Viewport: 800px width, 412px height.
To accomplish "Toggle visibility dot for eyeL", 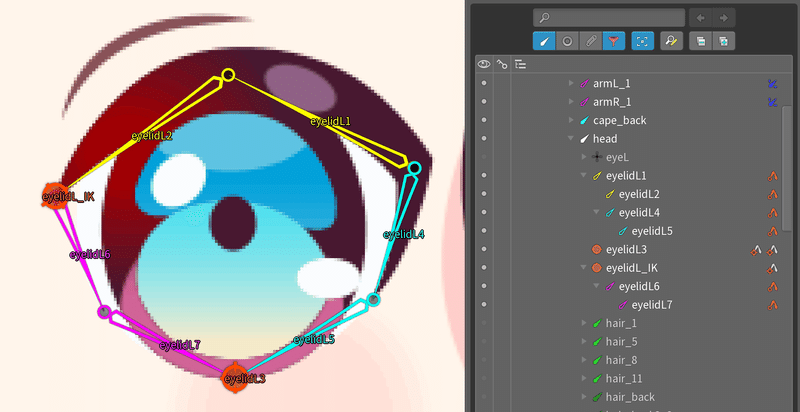I will point(484,157).
